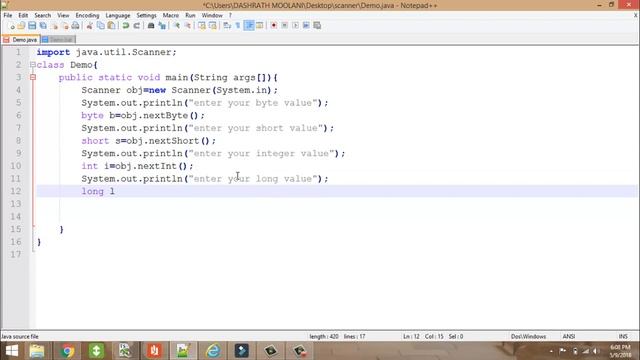Viewport: 640px width, 360px height.
Task: Show hidden tray icons arrow
Action: [x=551, y=351]
